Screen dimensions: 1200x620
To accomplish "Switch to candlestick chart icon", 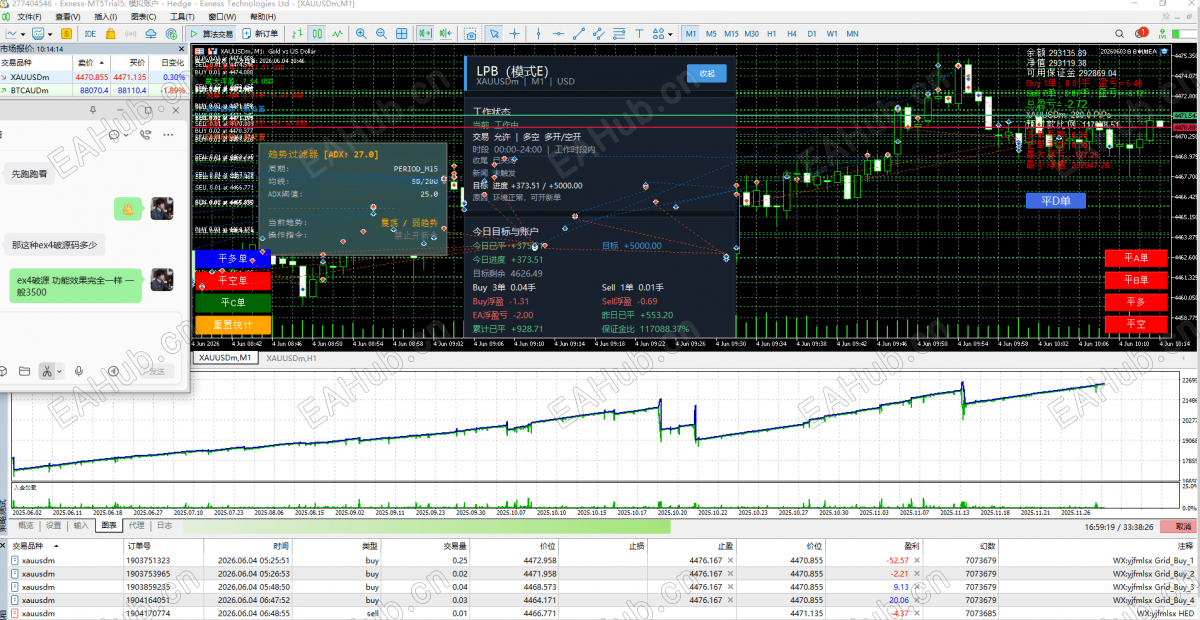I will click(x=317, y=33).
